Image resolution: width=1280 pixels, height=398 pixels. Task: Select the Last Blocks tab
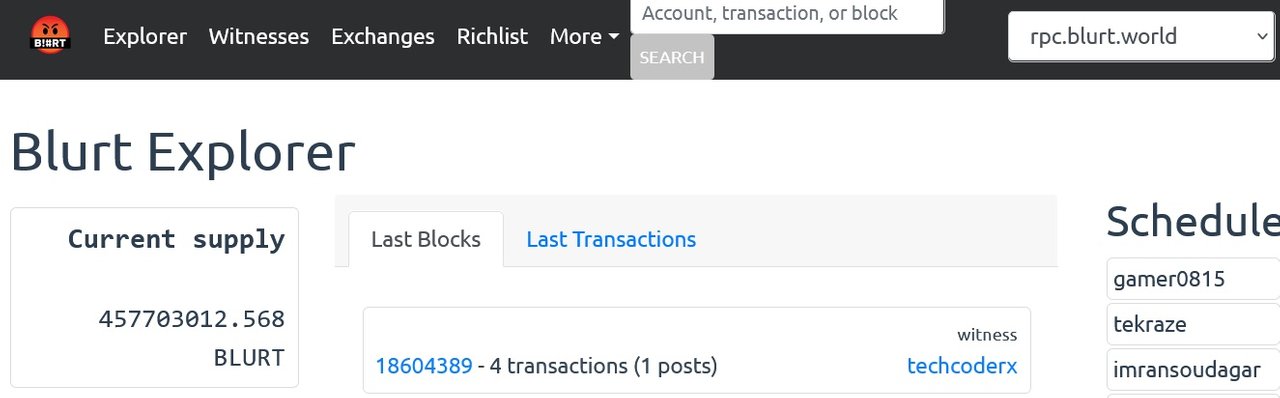[426, 239]
